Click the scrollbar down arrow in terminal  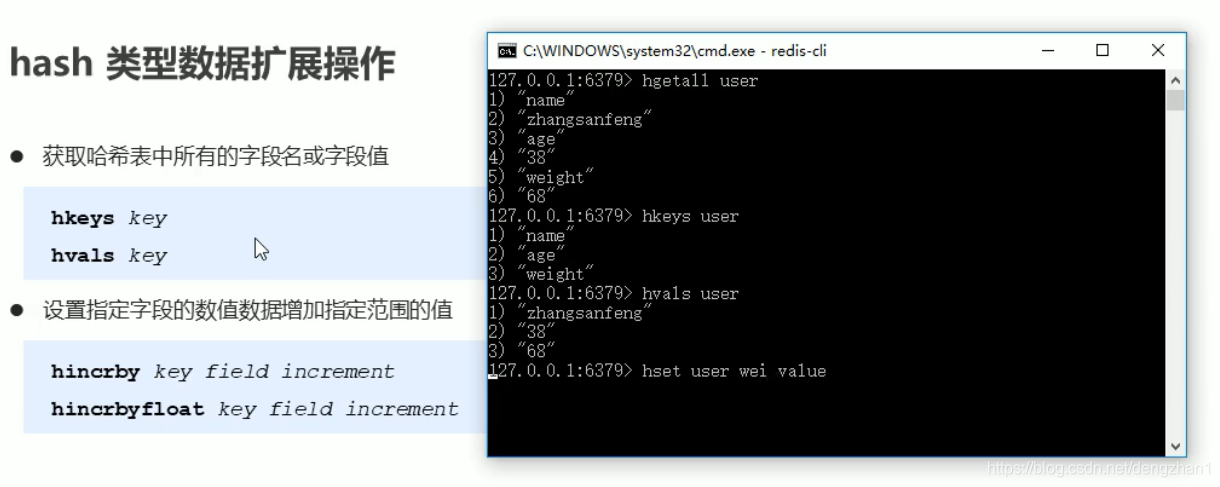click(x=1175, y=447)
